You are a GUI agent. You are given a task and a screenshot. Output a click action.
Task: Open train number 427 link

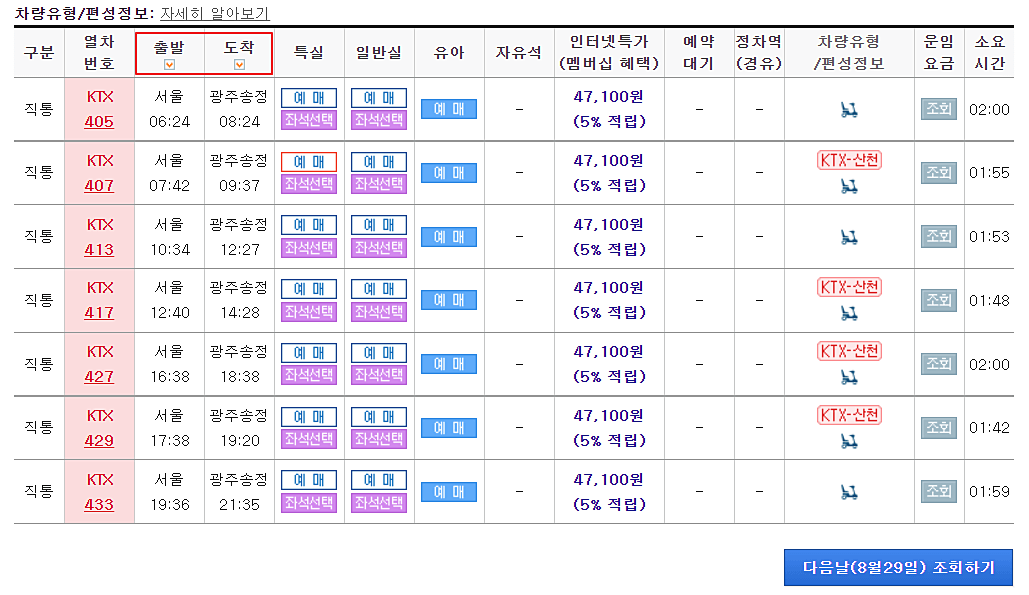pyautogui.click(x=99, y=377)
